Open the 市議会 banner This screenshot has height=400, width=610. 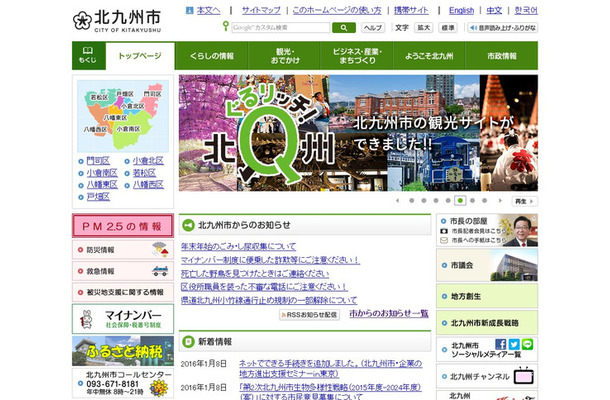[487, 265]
